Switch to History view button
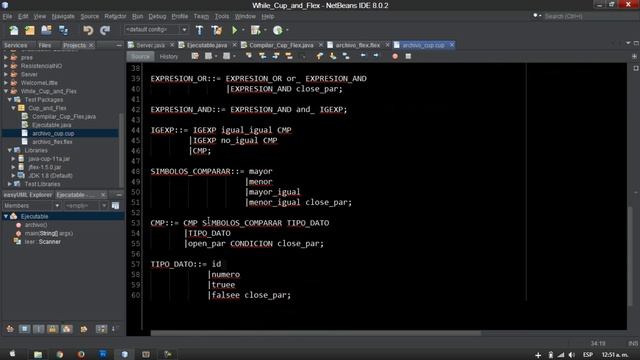Viewport: 640px width, 360px height. tap(169, 56)
